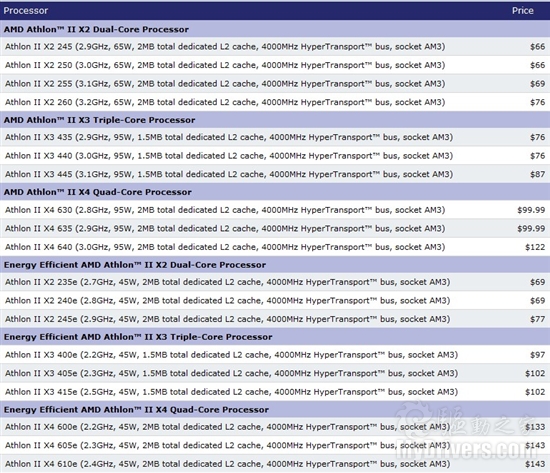
Task: Click the $102 price of Athlon II X3 415e
Action: click(x=535, y=392)
